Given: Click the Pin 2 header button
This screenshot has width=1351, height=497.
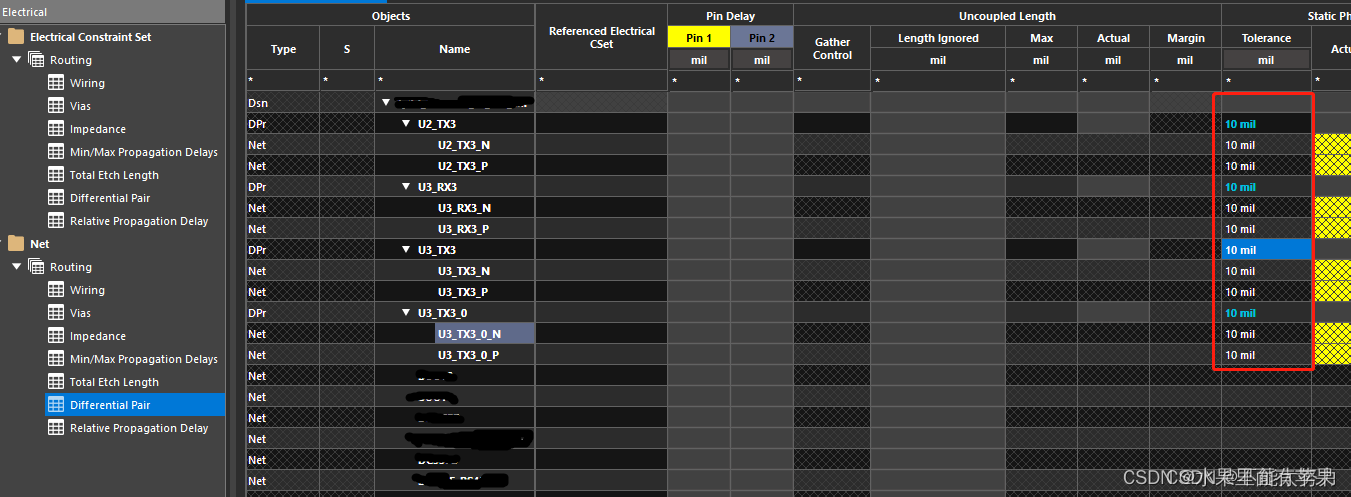Looking at the screenshot, I should click(761, 38).
